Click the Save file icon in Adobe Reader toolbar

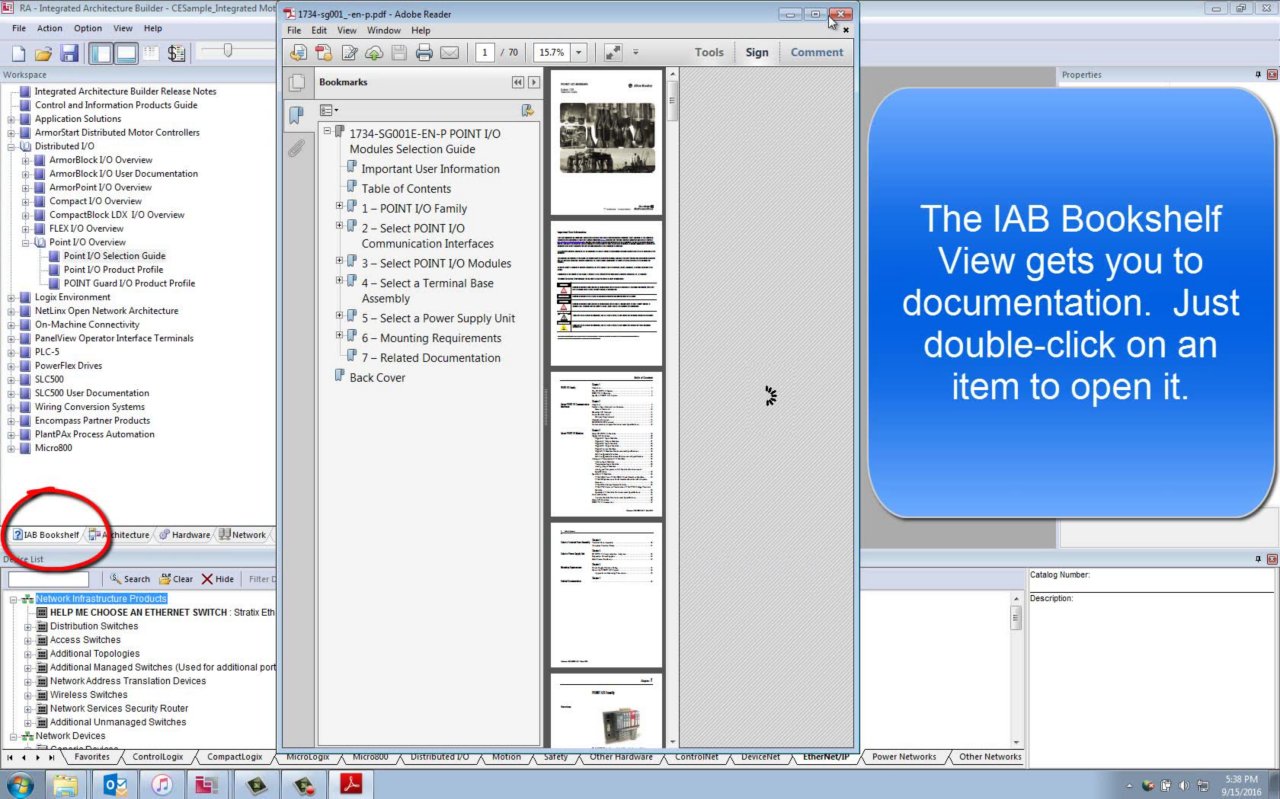pos(399,52)
